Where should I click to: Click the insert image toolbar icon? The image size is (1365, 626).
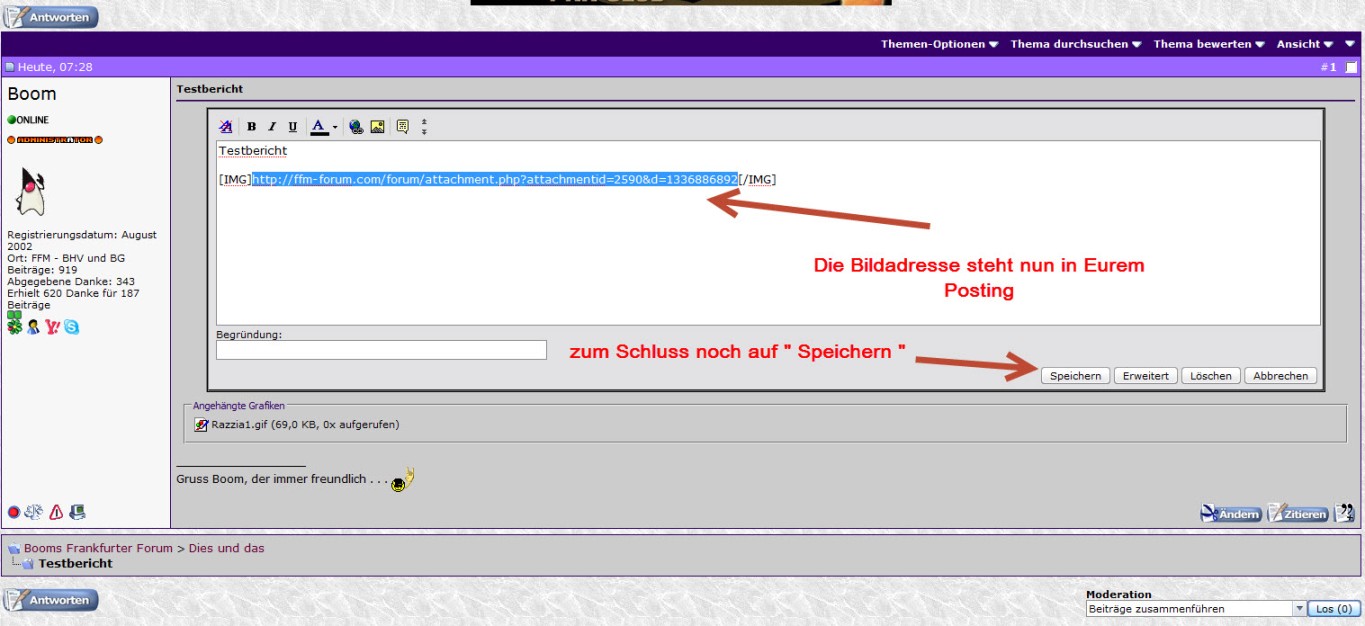[377, 127]
